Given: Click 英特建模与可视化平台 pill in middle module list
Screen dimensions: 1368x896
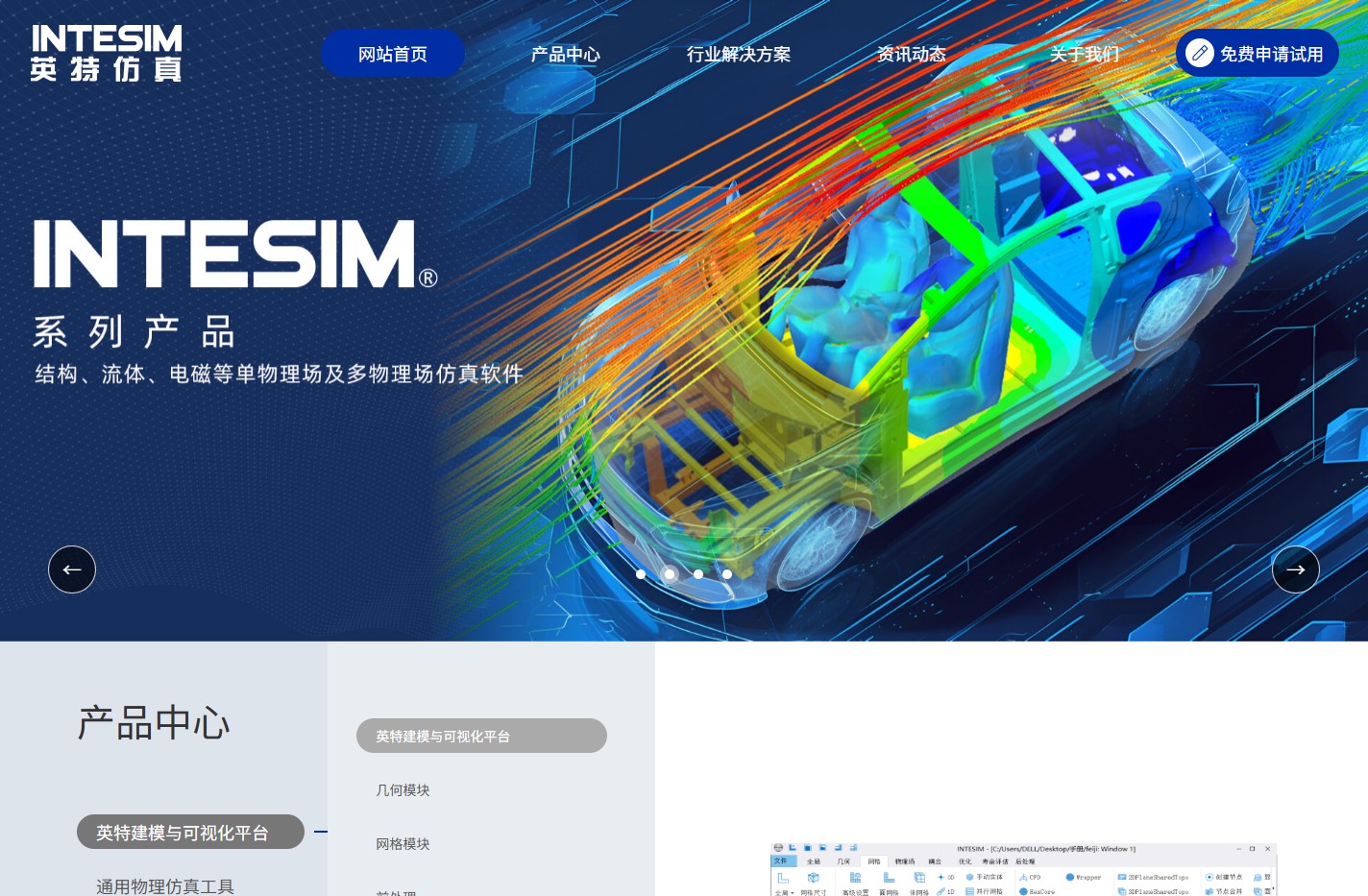Looking at the screenshot, I should click(x=481, y=736).
